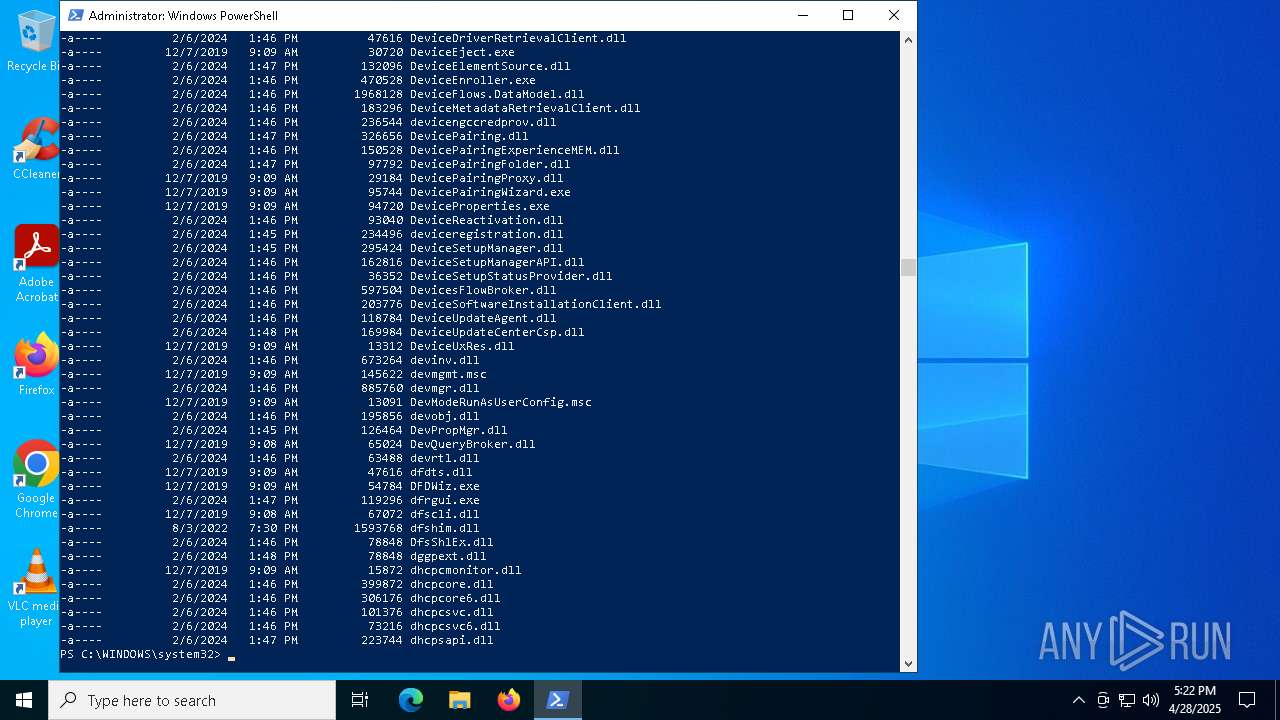Open the network tray icon
Viewport: 1280px width, 720px height.
pyautogui.click(x=1127, y=700)
